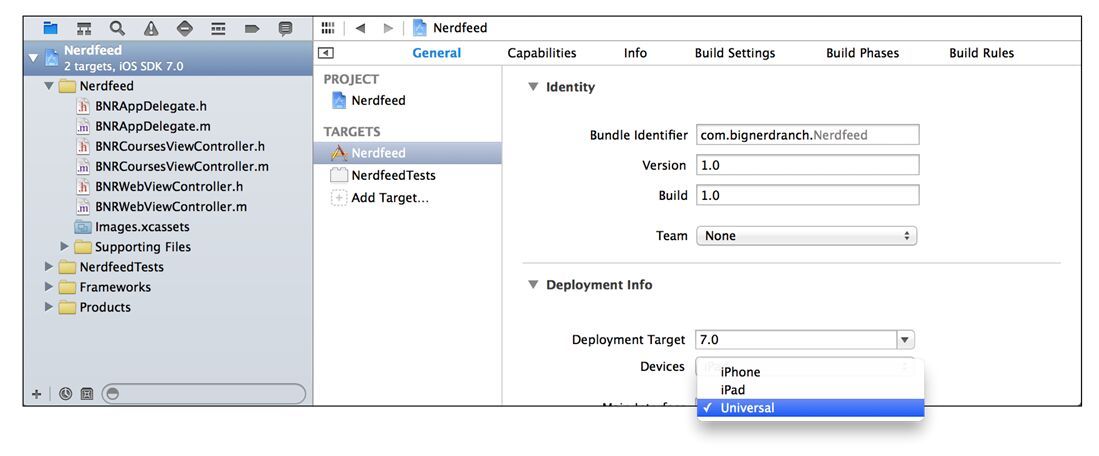Hide the project and targets list

pyautogui.click(x=326, y=53)
